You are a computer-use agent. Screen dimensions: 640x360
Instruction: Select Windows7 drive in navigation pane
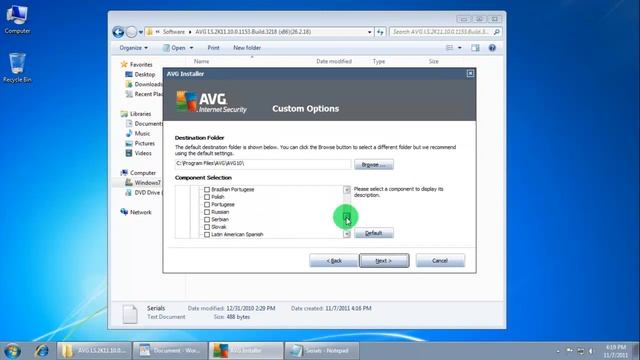(x=143, y=182)
